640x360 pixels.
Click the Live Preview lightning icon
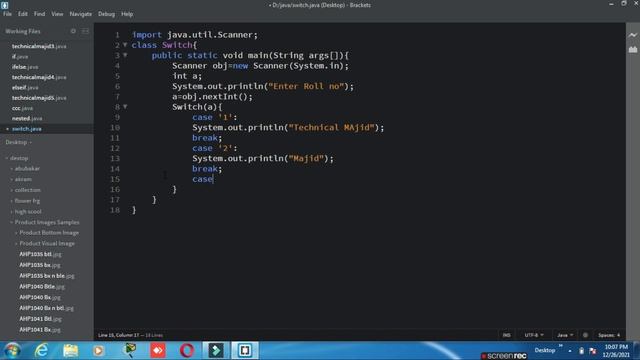click(633, 36)
